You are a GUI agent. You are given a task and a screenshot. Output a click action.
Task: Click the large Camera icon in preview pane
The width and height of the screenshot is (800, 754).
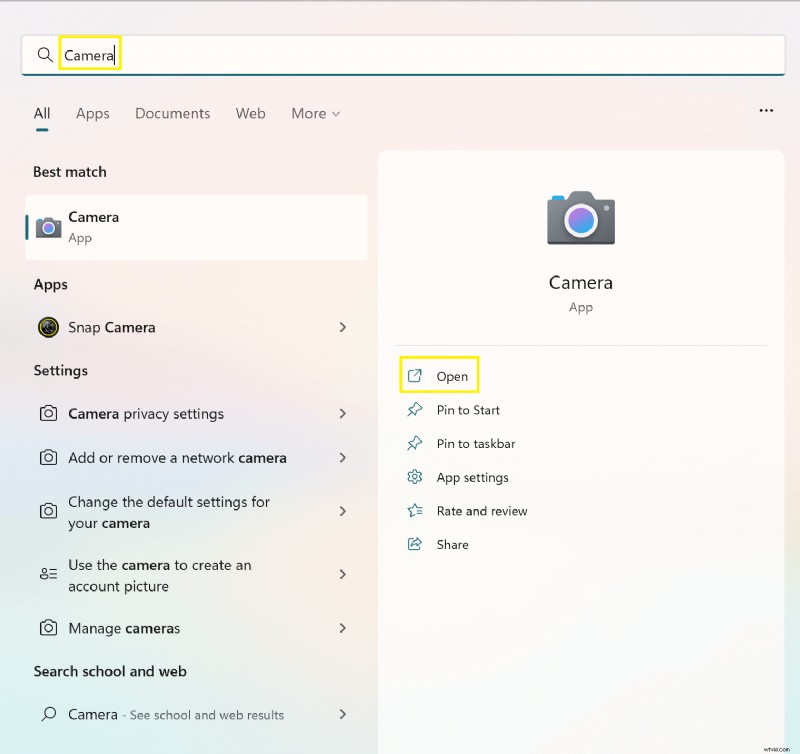click(x=580, y=218)
